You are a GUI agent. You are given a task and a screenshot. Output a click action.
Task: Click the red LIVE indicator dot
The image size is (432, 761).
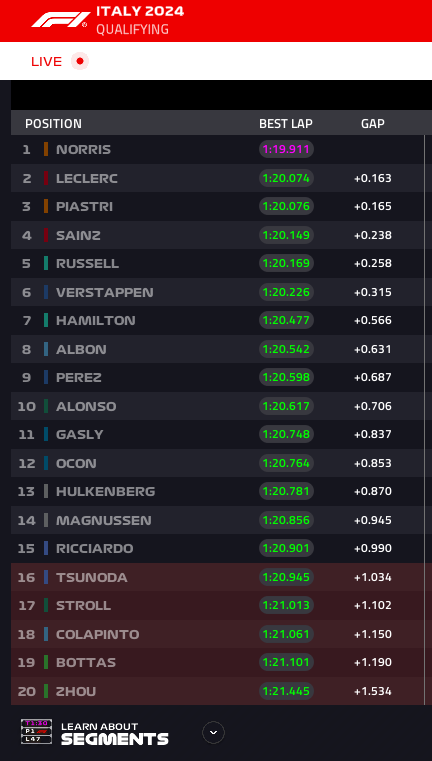click(80, 61)
